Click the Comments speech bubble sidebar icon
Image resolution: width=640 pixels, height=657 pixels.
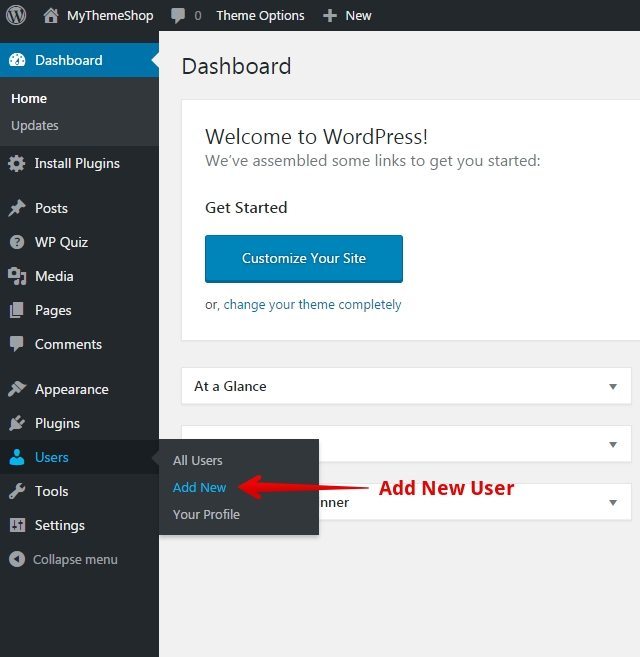pyautogui.click(x=17, y=344)
